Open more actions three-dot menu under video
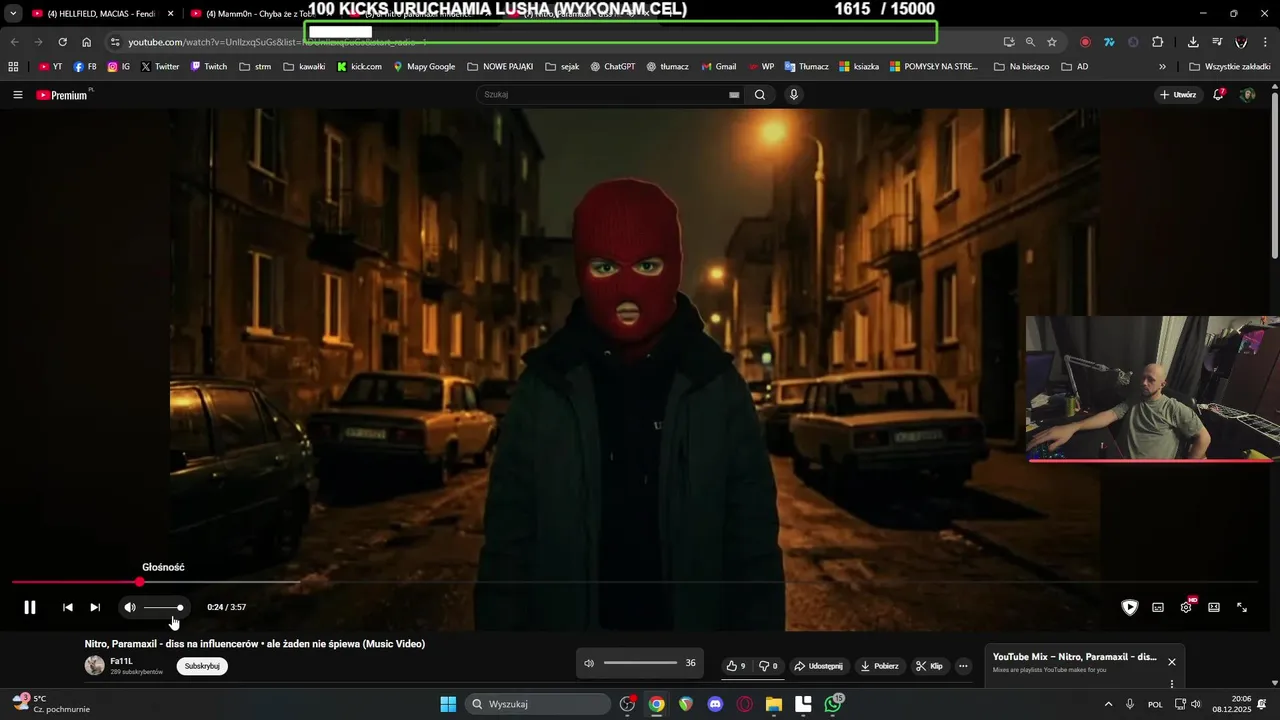This screenshot has width=1280, height=720. [963, 666]
